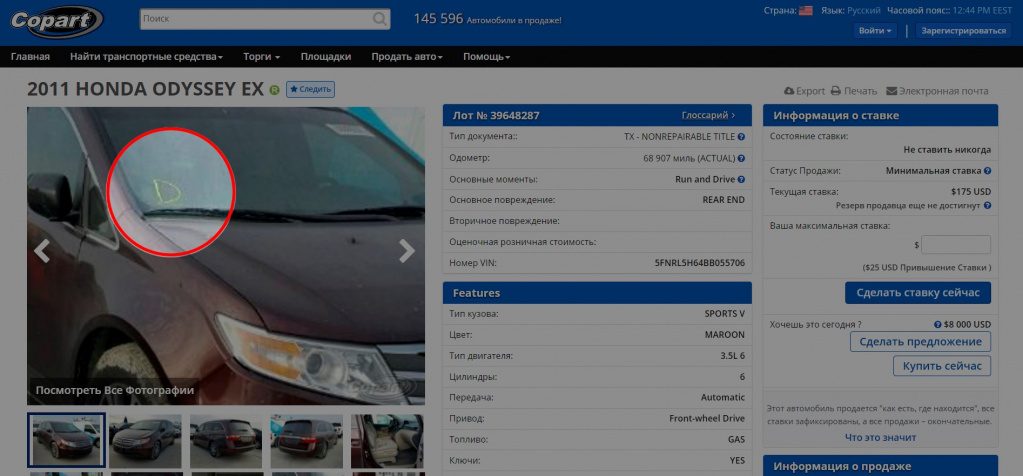Click TX - NONREPAIRABLE TITLE value
1023x476 pixels.
(679, 137)
